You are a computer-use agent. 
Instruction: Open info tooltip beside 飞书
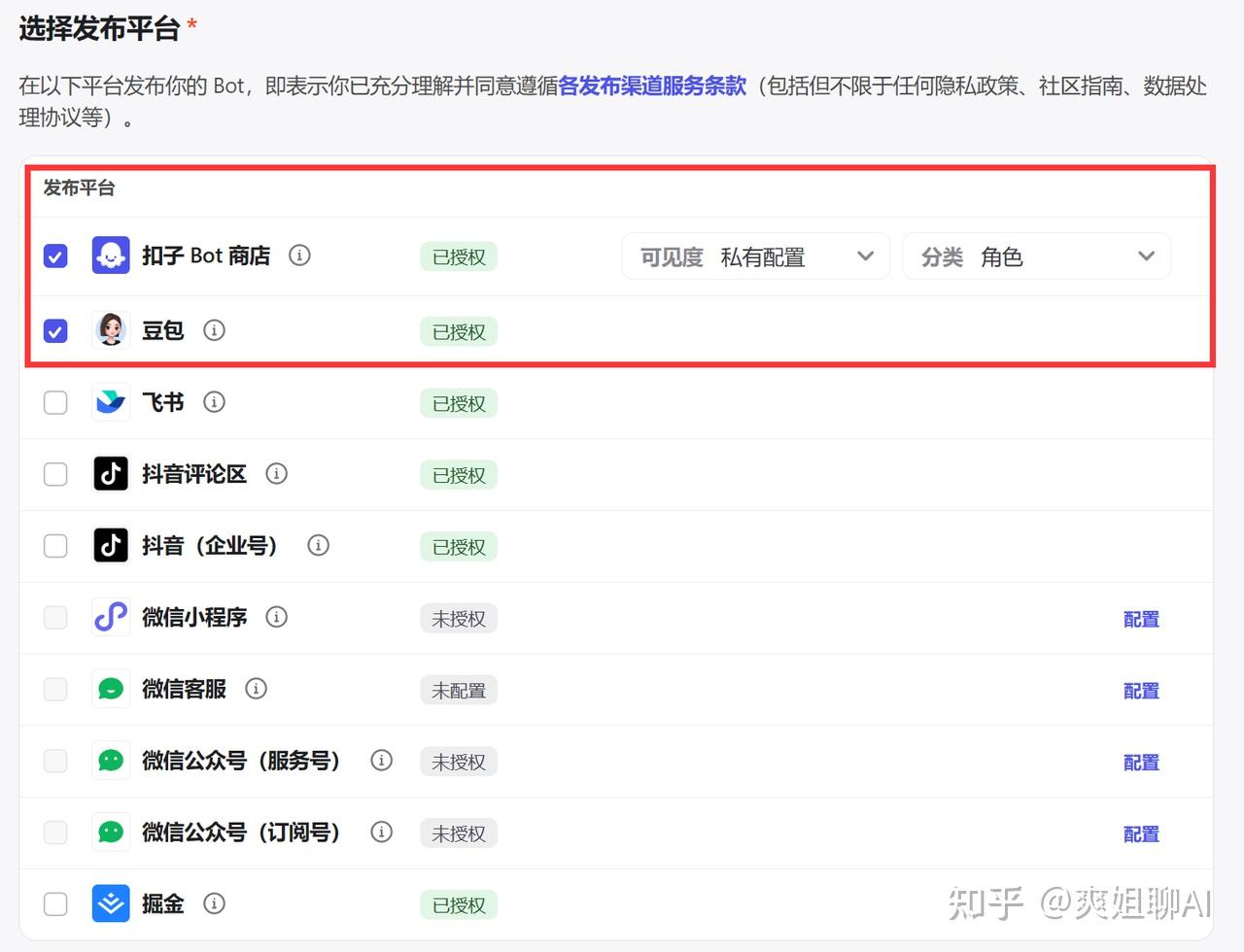pos(214,402)
